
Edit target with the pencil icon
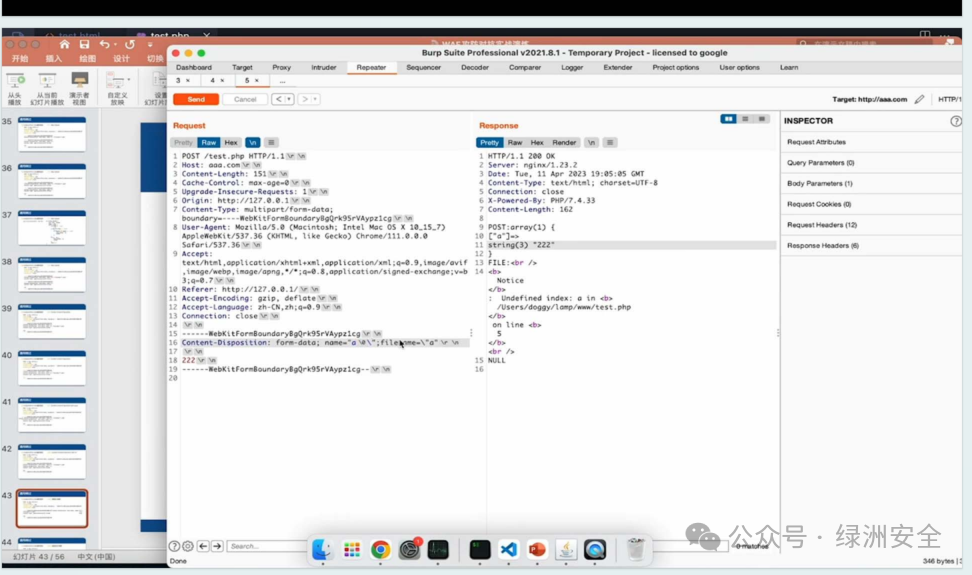pyautogui.click(x=919, y=99)
